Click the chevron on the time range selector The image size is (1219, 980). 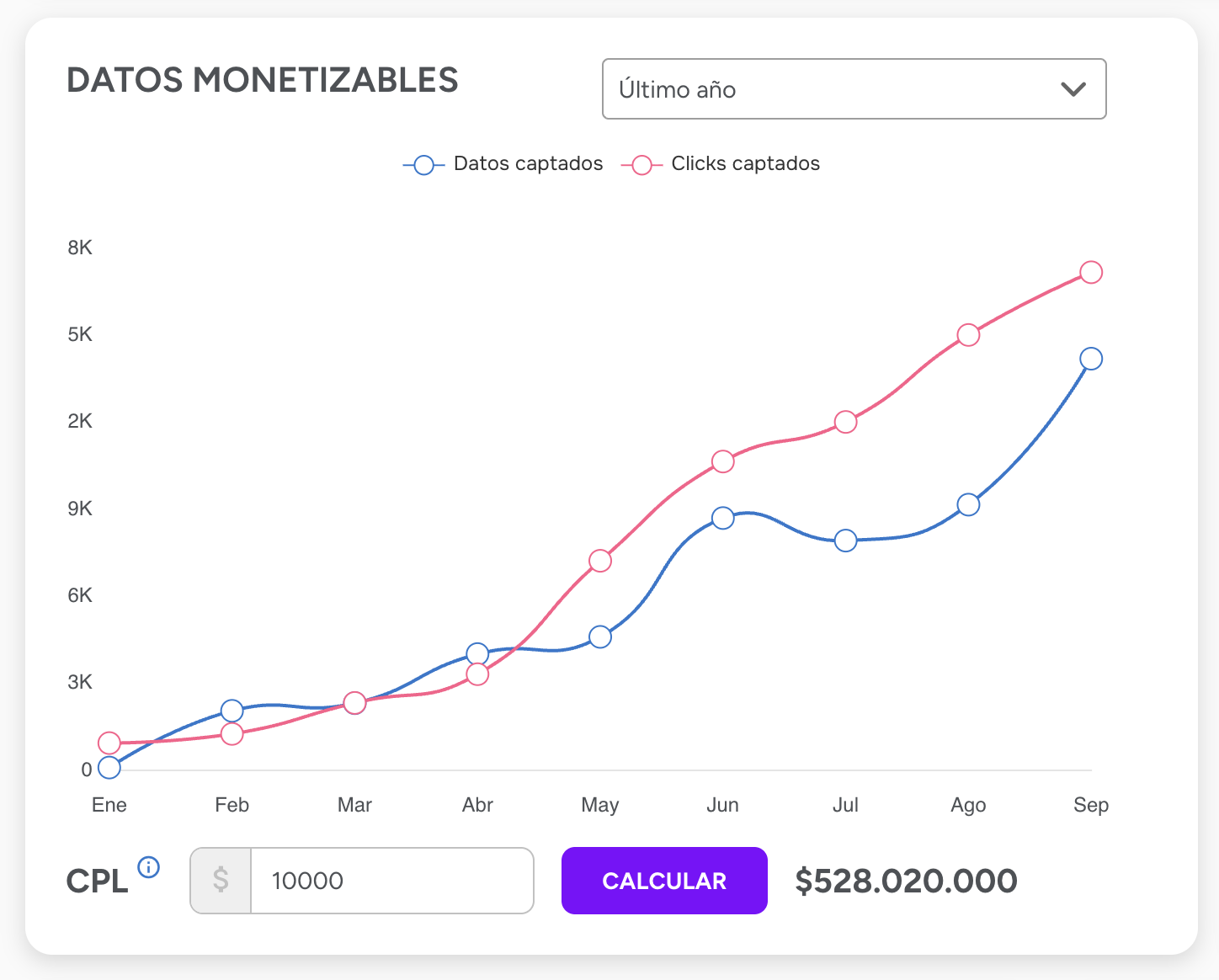1073,88
